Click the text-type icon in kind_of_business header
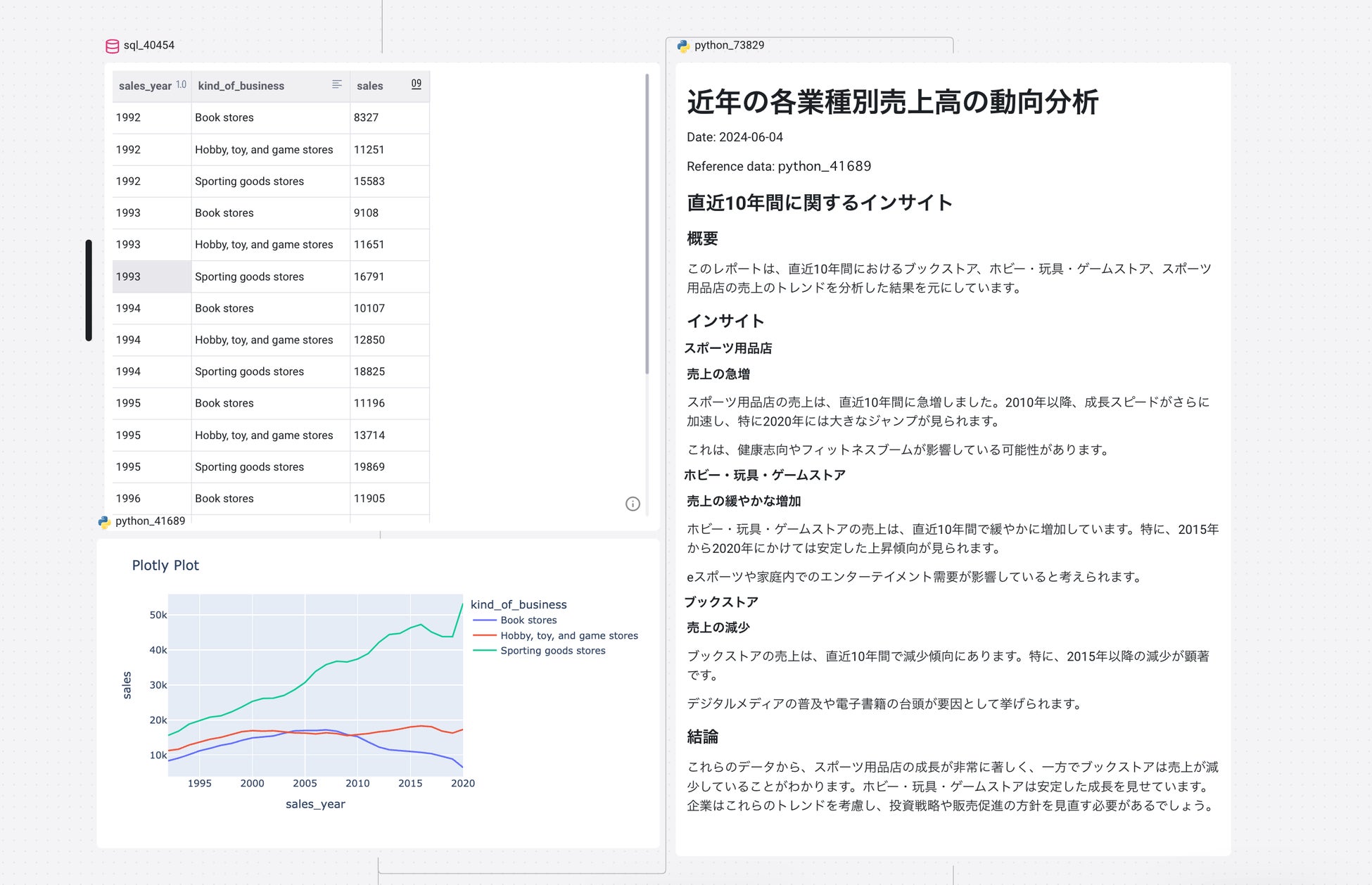 (x=337, y=84)
